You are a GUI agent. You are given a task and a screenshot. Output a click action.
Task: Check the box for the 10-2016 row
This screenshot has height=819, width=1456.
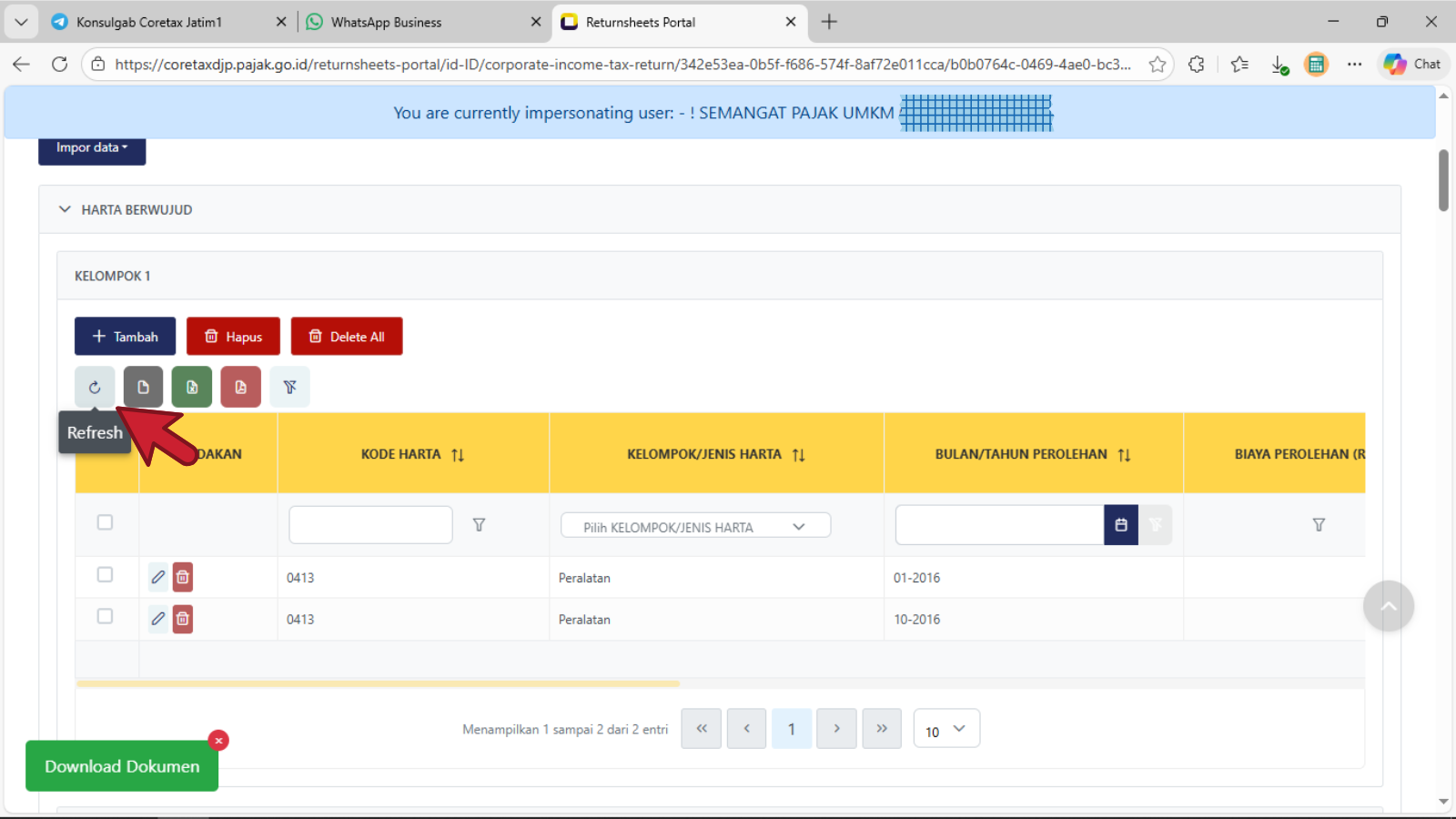[x=106, y=617]
